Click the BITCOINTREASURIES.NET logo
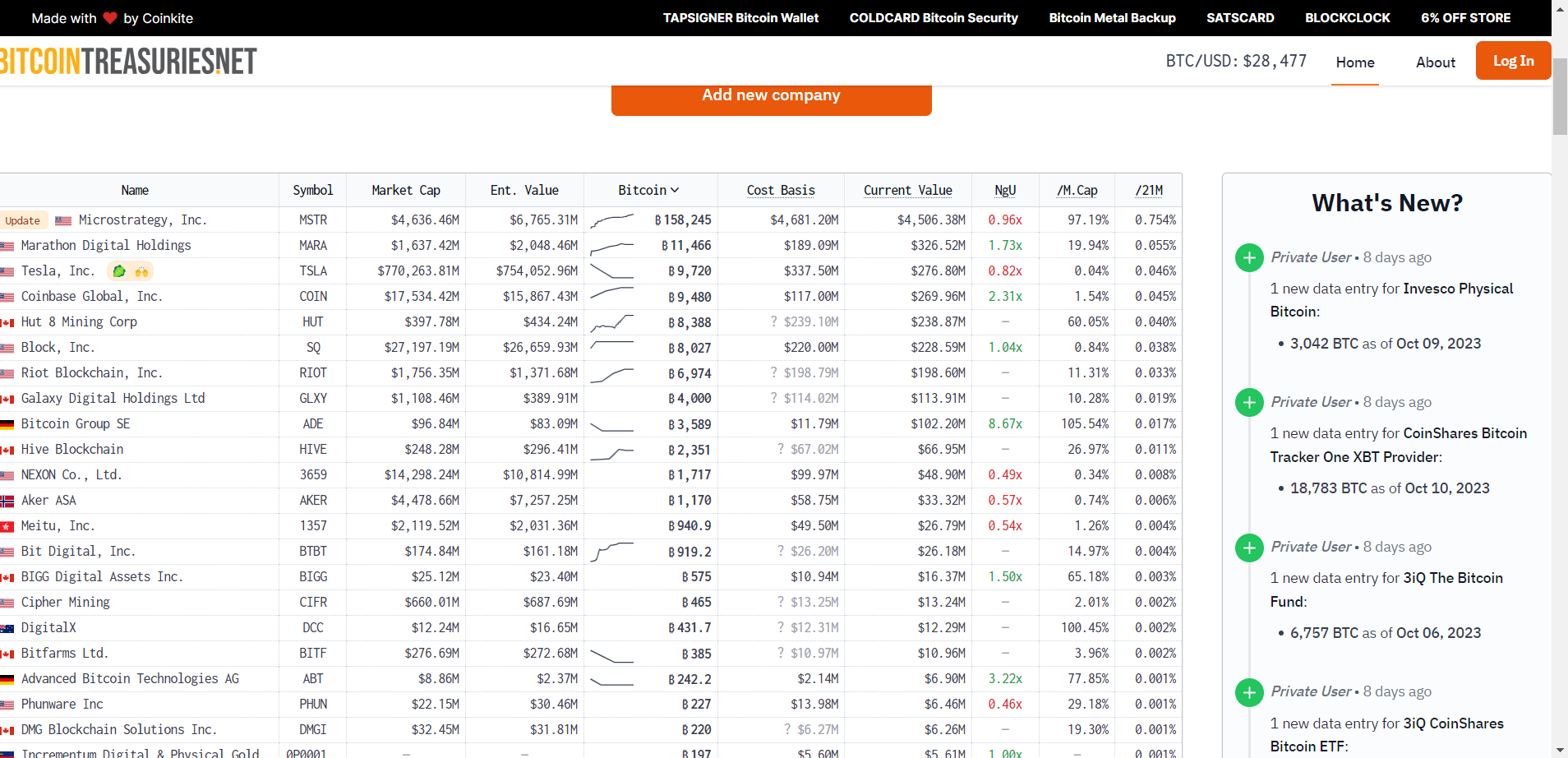 click(128, 61)
